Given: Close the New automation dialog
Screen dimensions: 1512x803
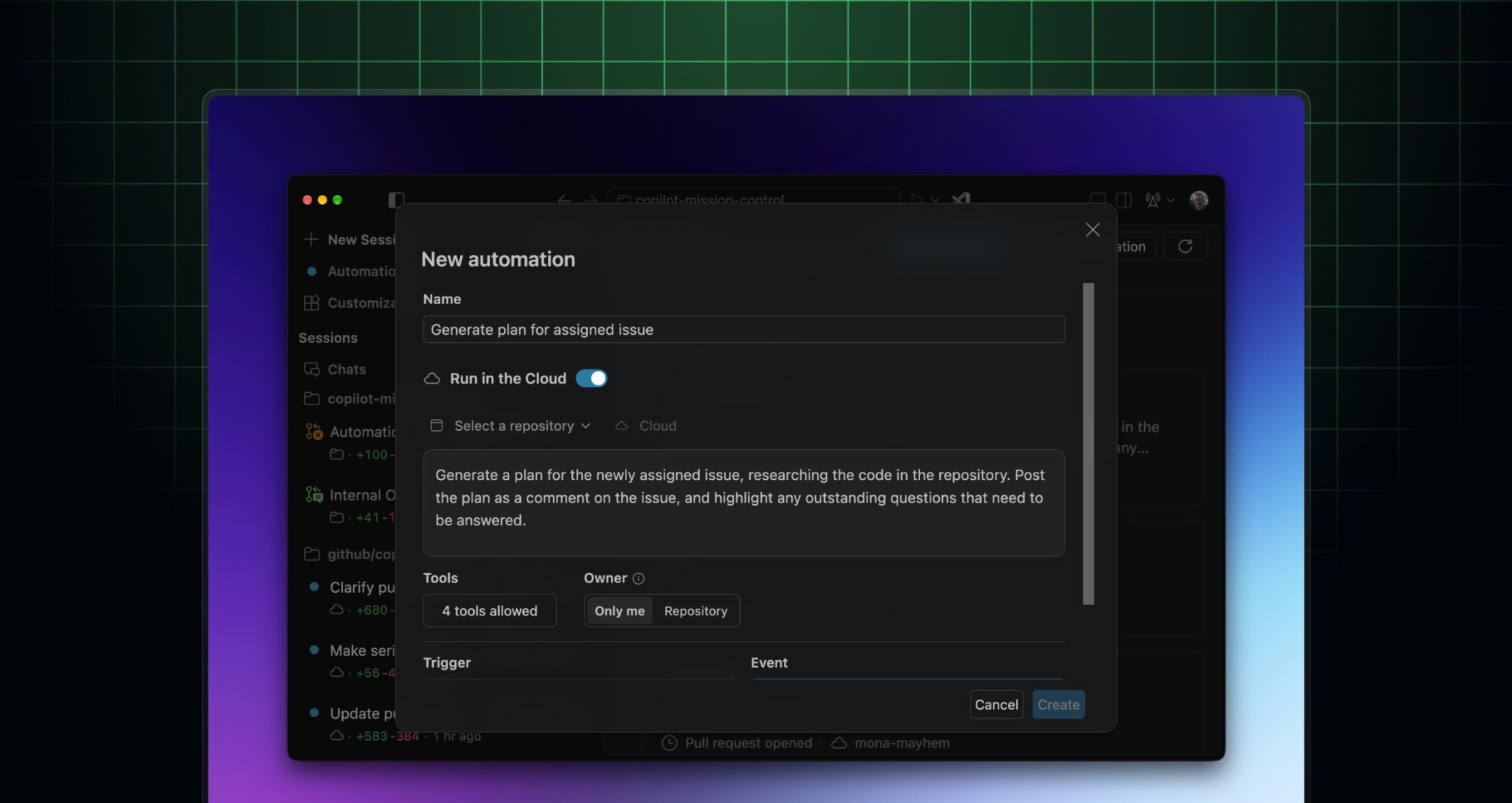Looking at the screenshot, I should click(1093, 230).
